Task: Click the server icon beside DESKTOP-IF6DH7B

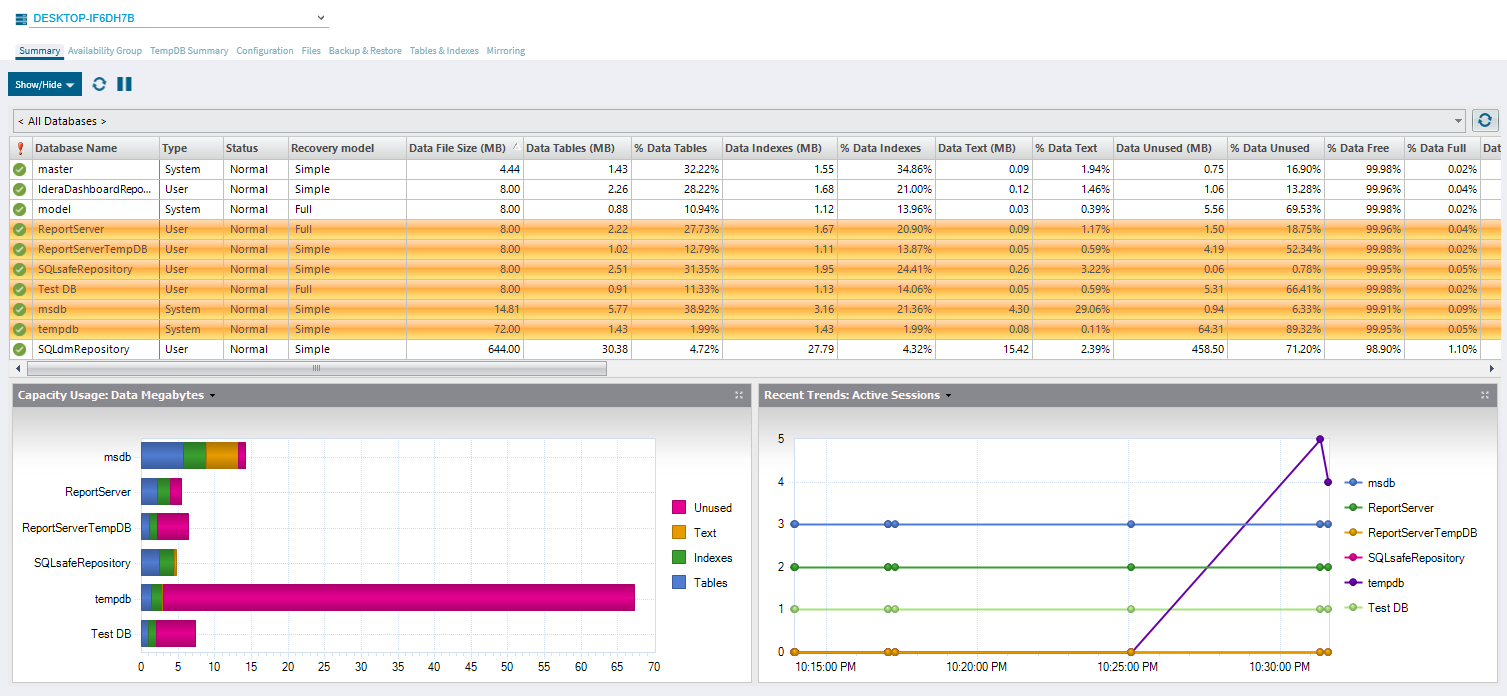Action: tap(22, 18)
